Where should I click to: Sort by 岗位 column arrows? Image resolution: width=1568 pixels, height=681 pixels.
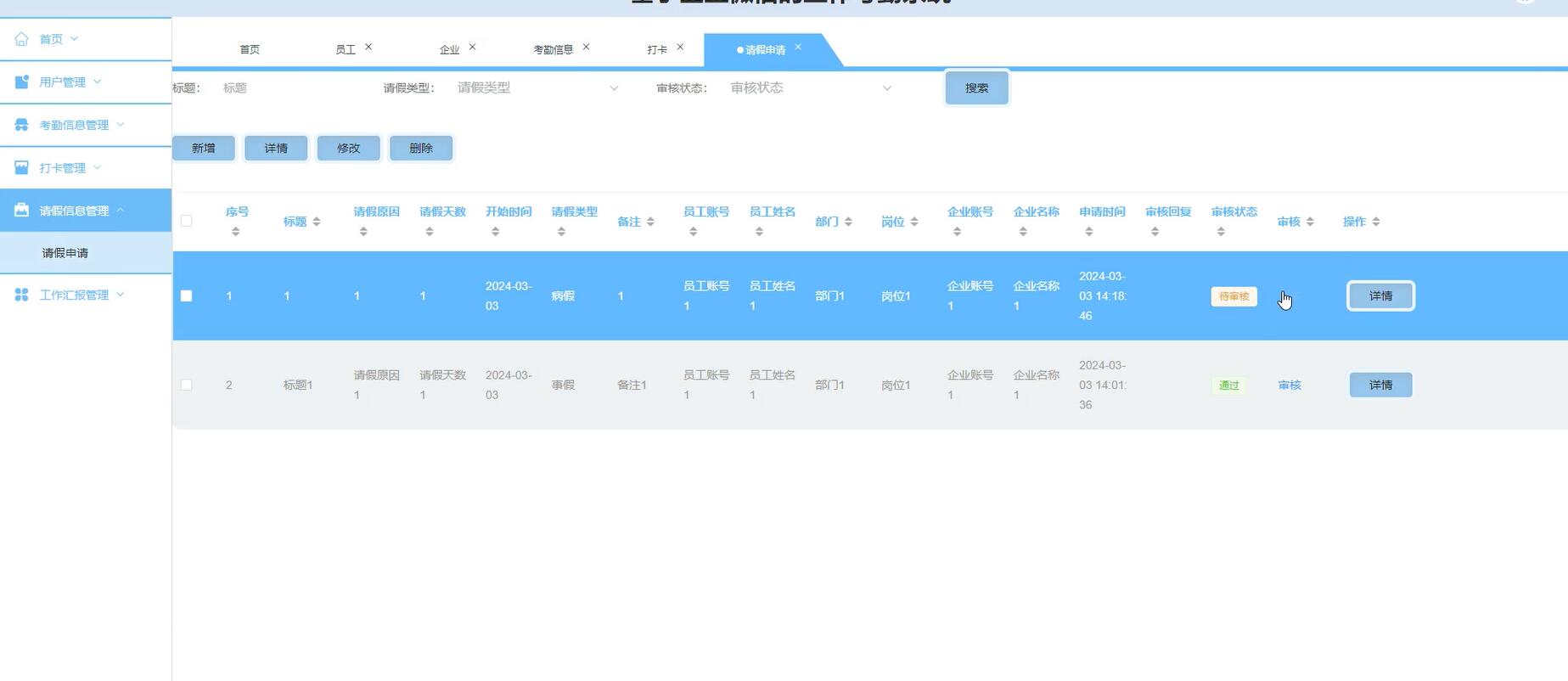pyautogui.click(x=914, y=222)
